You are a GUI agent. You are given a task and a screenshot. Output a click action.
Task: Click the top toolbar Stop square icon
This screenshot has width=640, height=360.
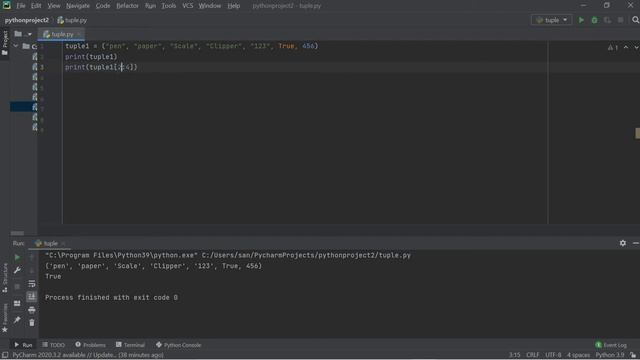tap(620, 20)
